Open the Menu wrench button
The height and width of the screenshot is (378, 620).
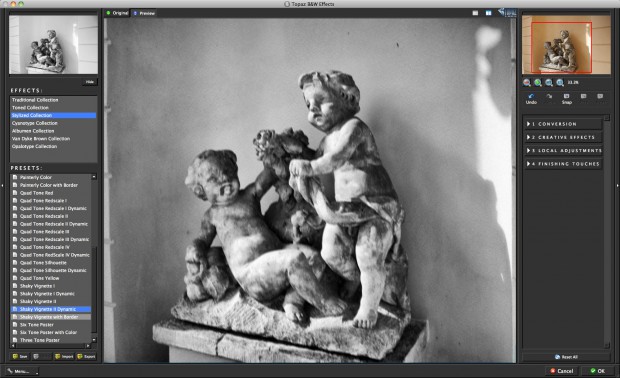point(22,371)
